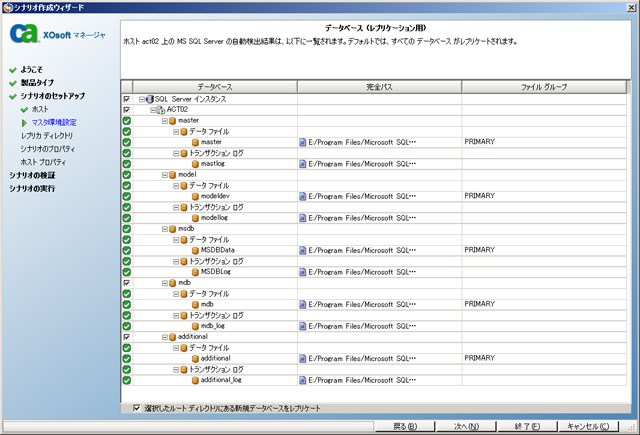Collapse transaction log node under additional

click(176, 370)
